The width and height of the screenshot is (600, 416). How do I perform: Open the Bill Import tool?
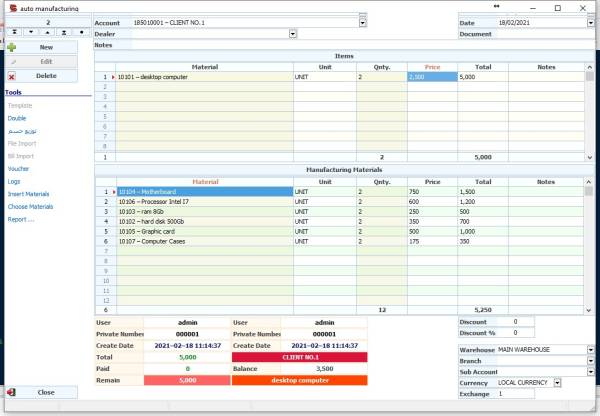pos(21,156)
